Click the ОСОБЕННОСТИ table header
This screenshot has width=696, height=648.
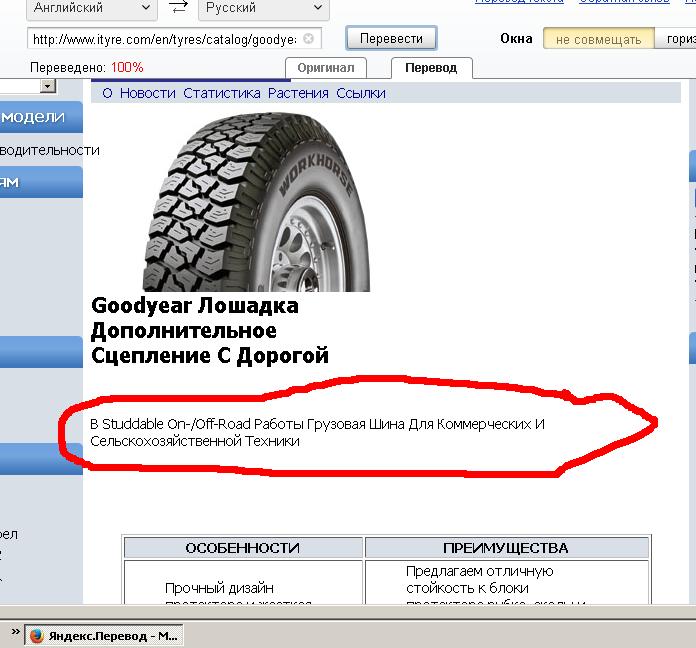click(x=243, y=548)
